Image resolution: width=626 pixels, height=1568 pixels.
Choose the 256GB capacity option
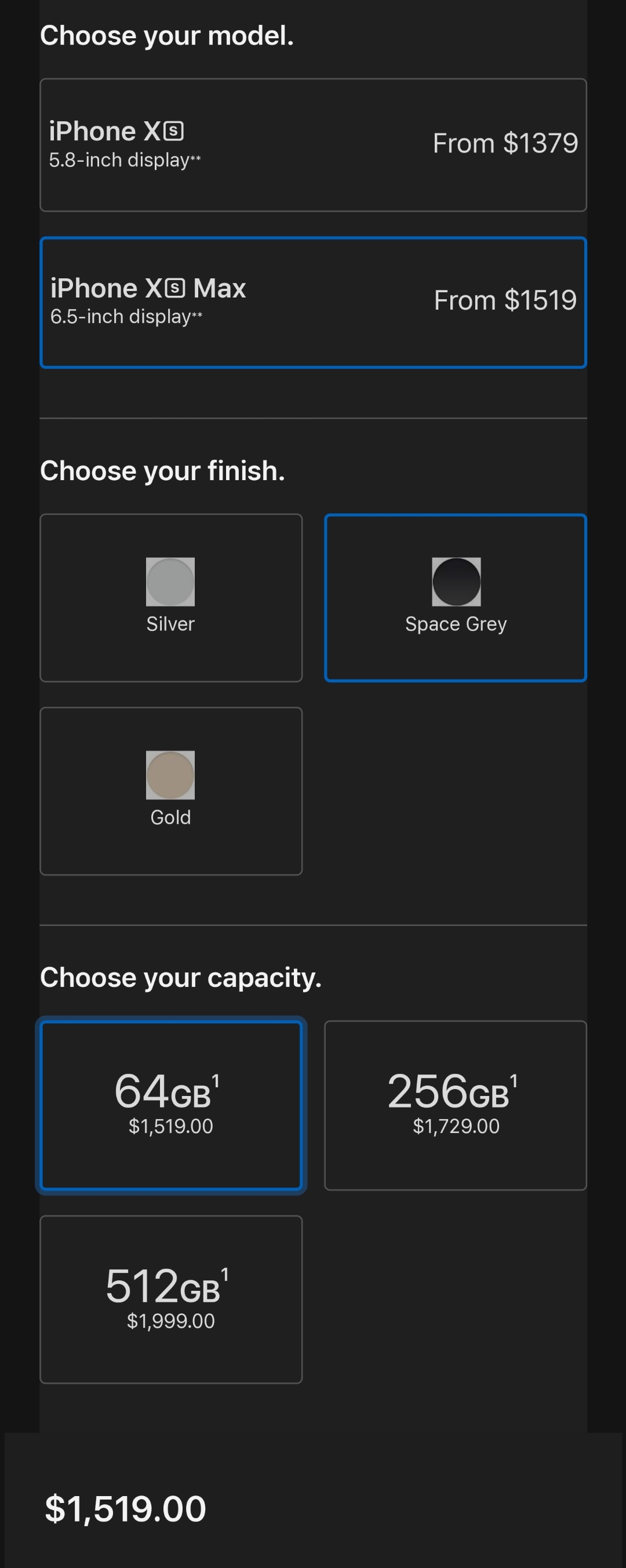tap(455, 1104)
